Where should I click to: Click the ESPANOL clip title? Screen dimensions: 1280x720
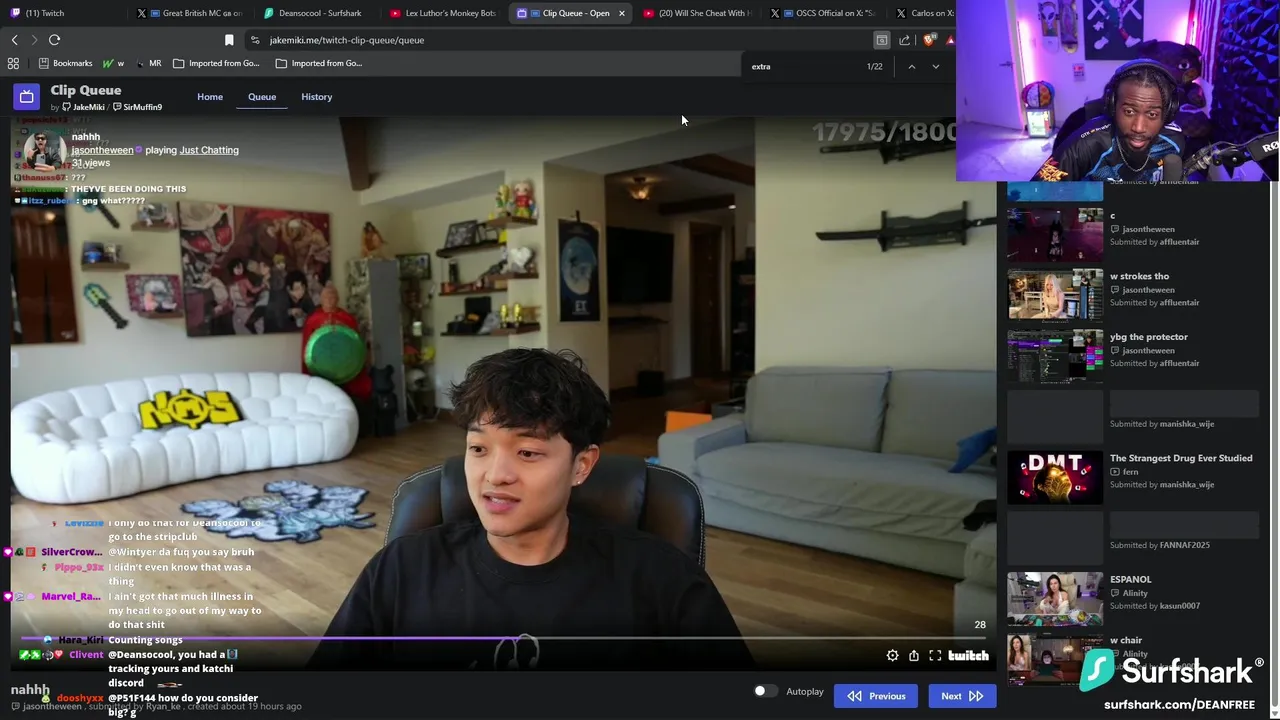click(x=1130, y=579)
